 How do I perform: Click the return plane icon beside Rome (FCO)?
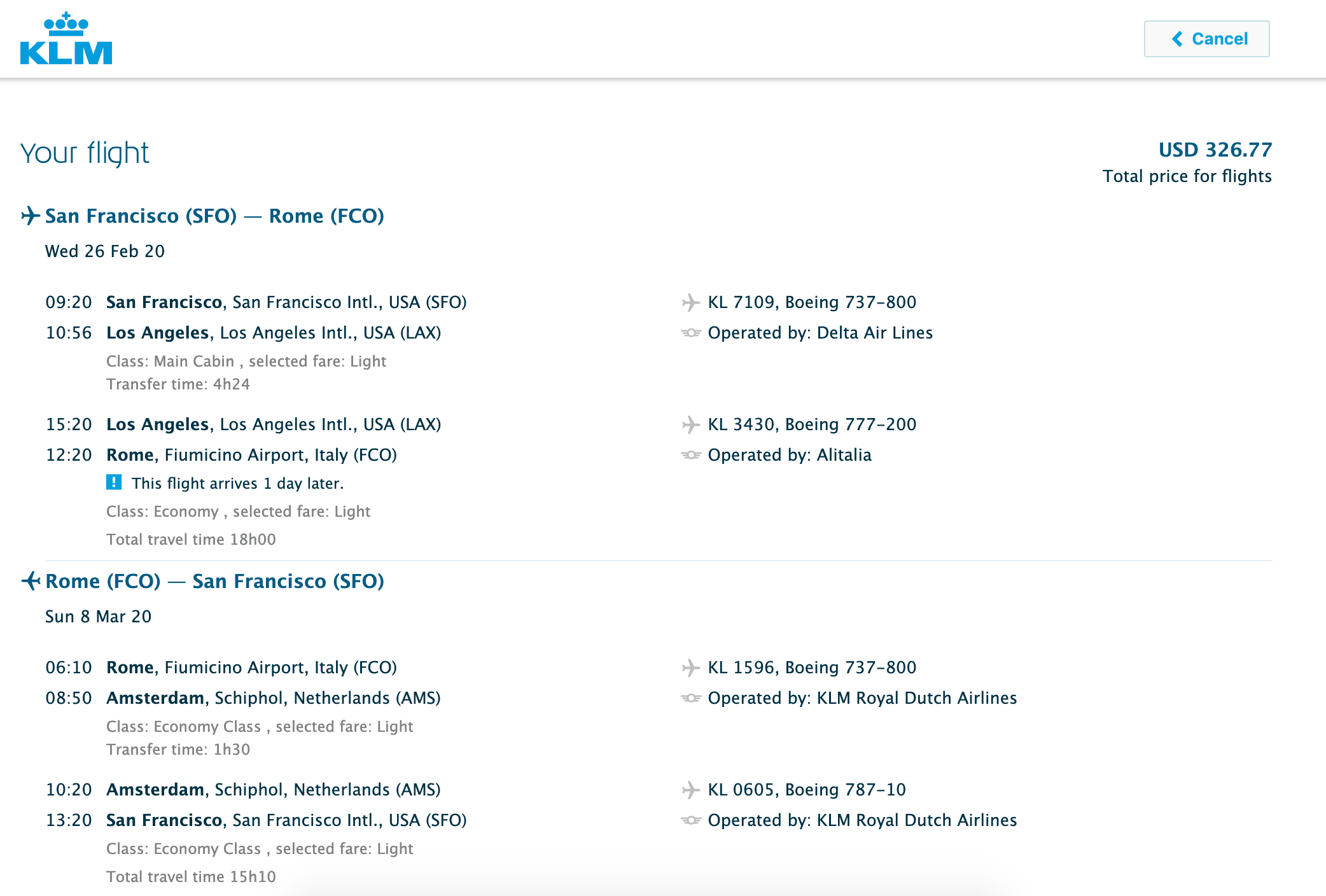pyautogui.click(x=31, y=581)
